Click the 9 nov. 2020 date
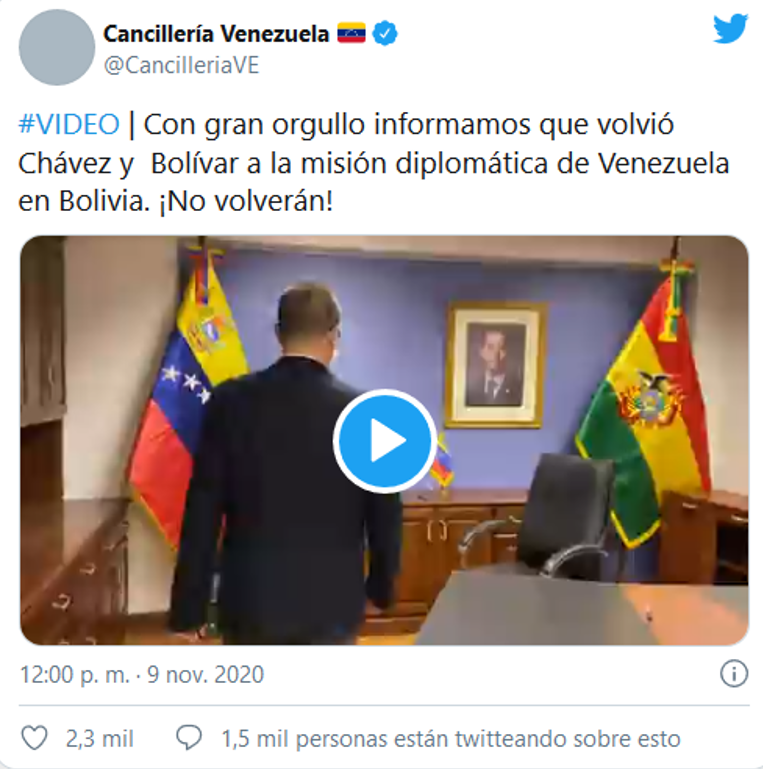This screenshot has height=769, width=763. coord(205,674)
